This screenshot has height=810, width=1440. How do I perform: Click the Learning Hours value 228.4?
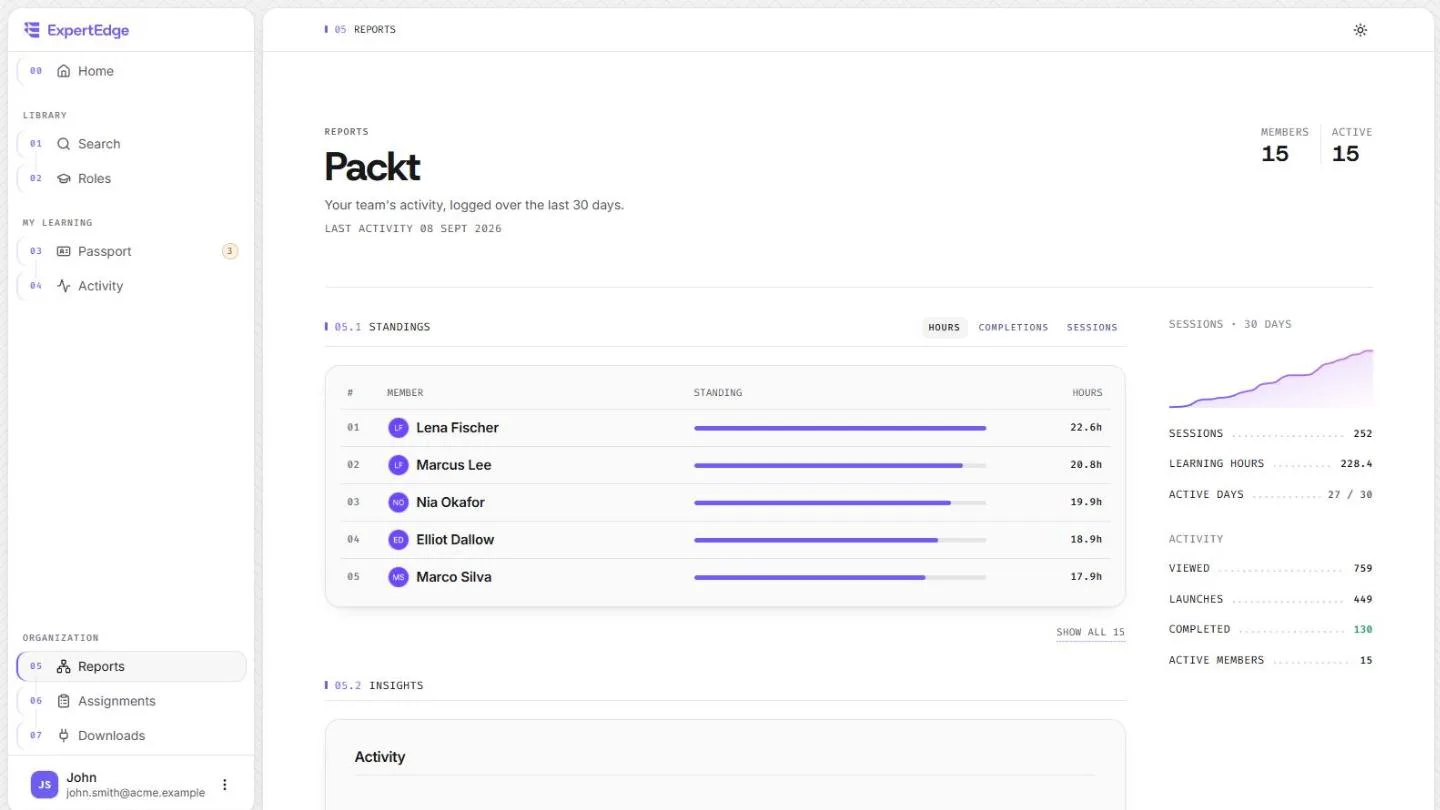1356,464
